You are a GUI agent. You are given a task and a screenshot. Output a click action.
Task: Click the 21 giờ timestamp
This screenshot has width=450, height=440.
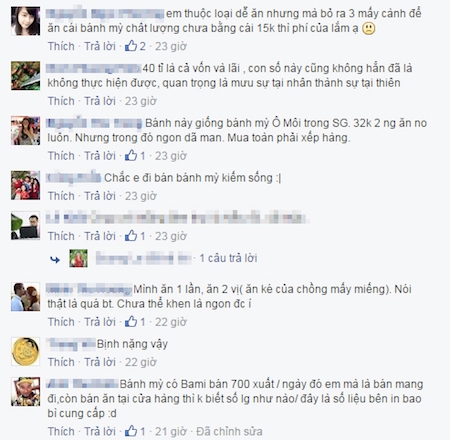tap(170, 431)
